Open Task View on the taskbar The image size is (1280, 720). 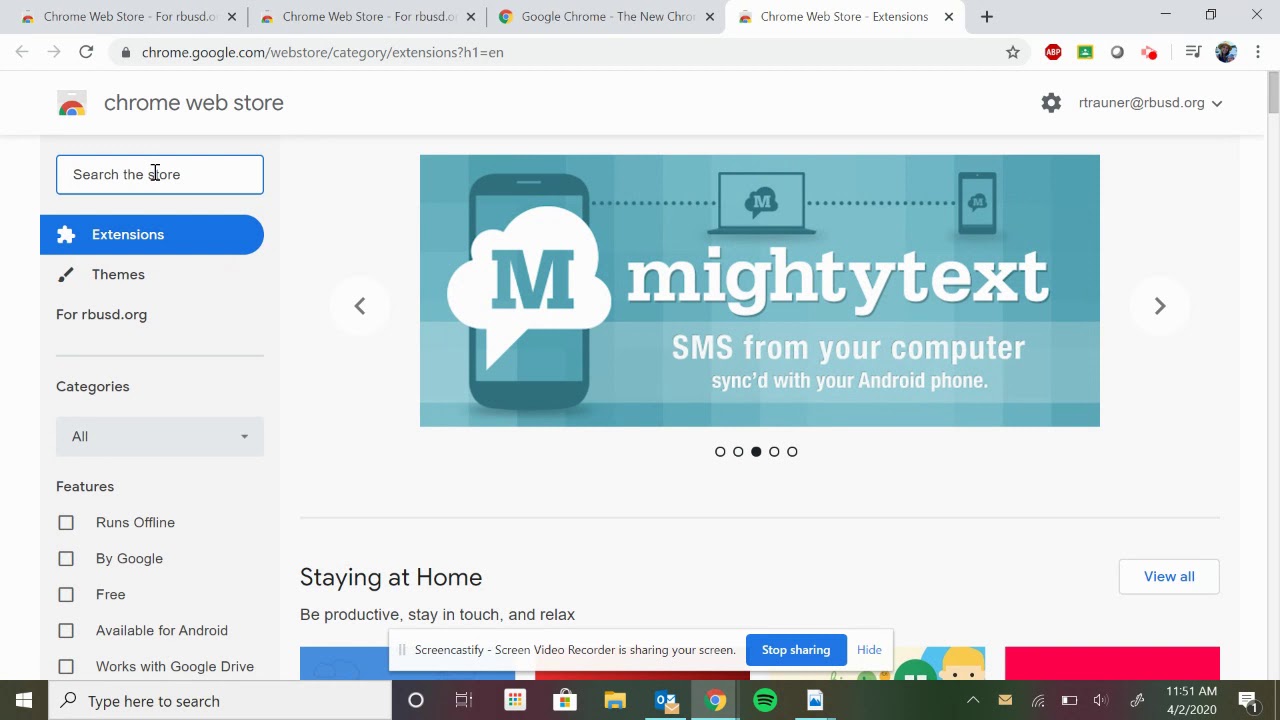[x=464, y=700]
